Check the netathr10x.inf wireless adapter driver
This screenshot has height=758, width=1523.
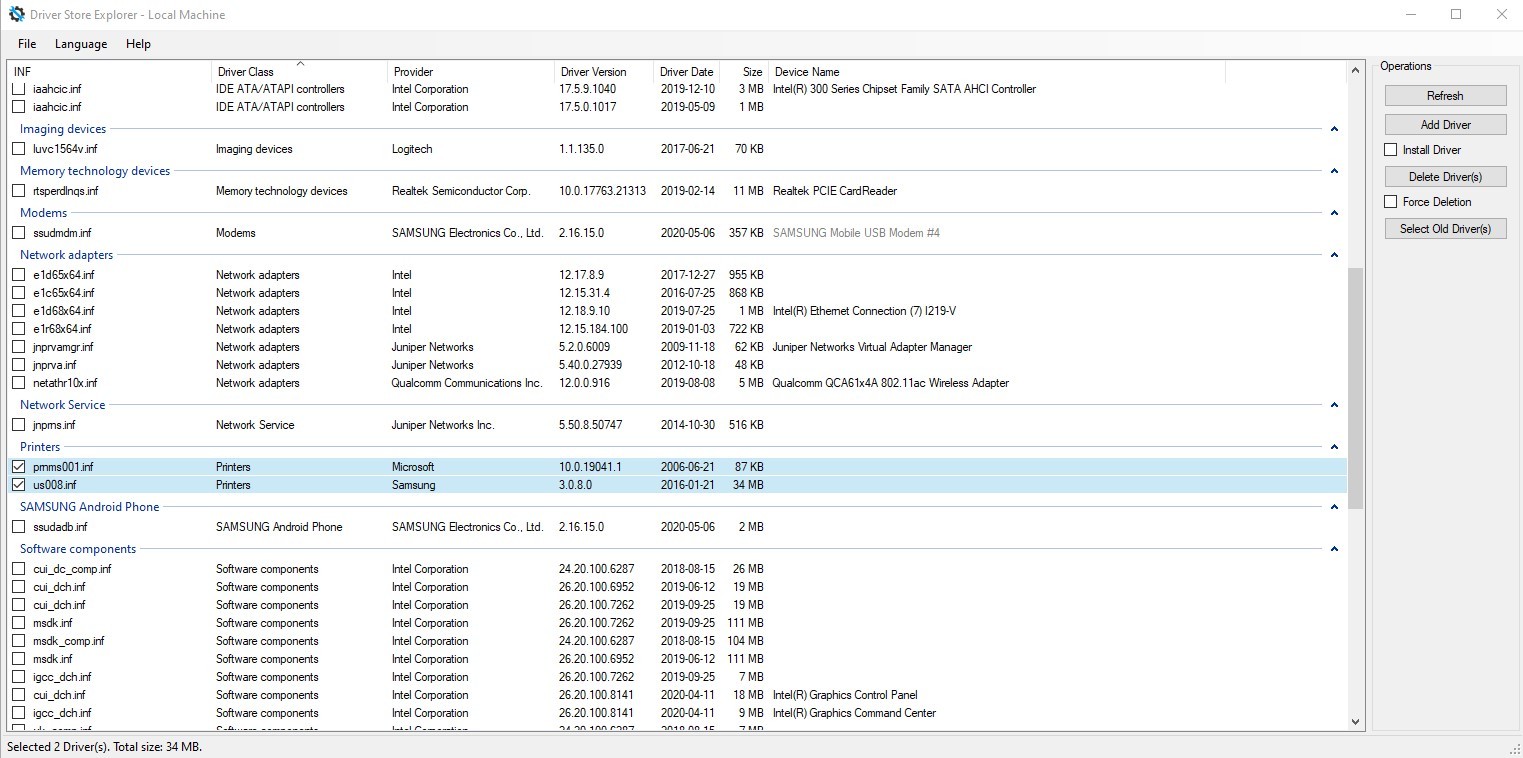click(x=18, y=382)
